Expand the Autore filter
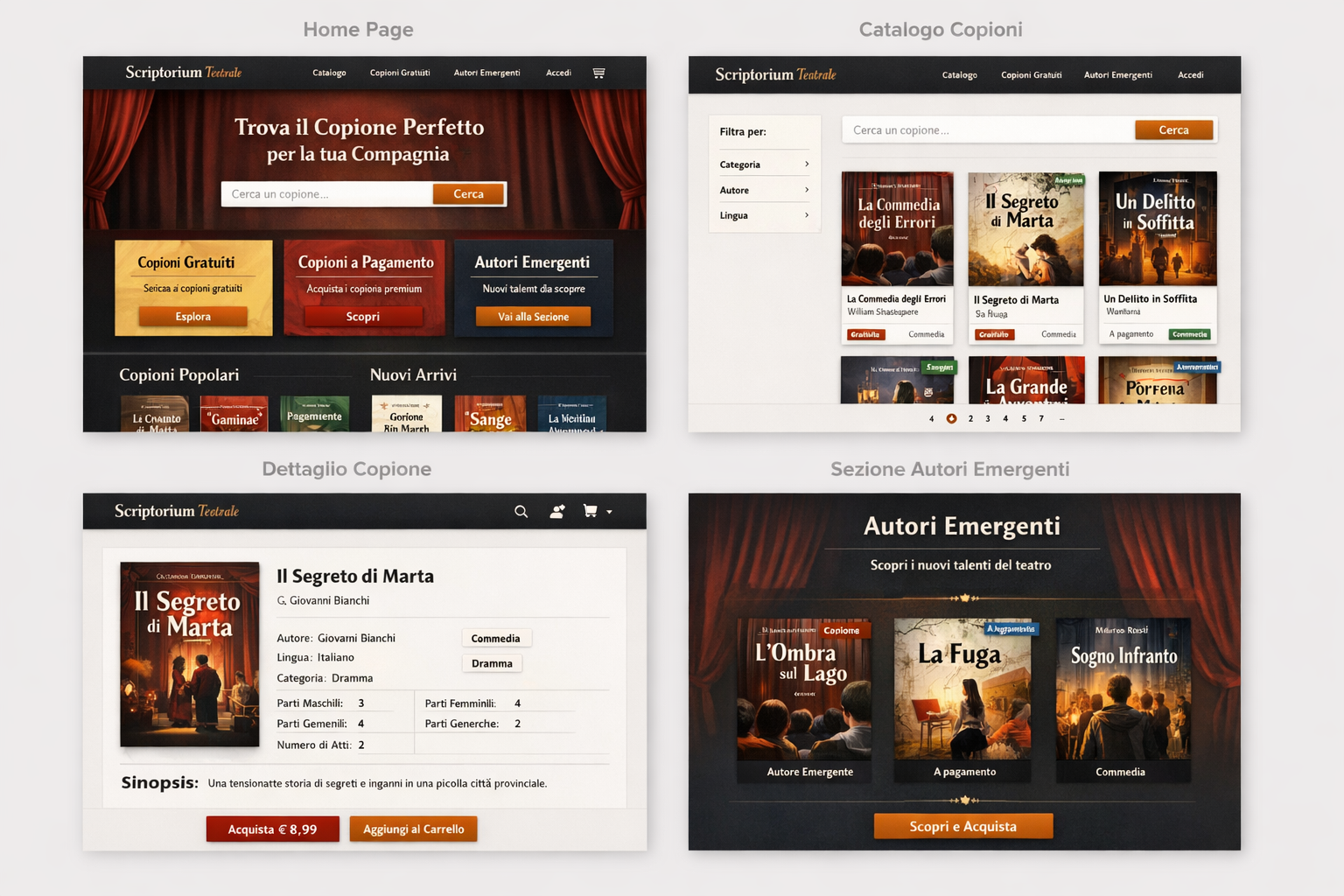This screenshot has width=1344, height=896. click(x=764, y=190)
